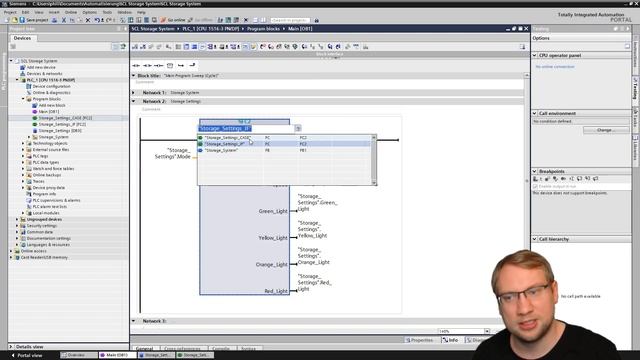Image resolution: width=640 pixels, height=360 pixels.
Task: Select Storage_Settings_CASE [FC2] in the project tree
Action: pos(65,118)
